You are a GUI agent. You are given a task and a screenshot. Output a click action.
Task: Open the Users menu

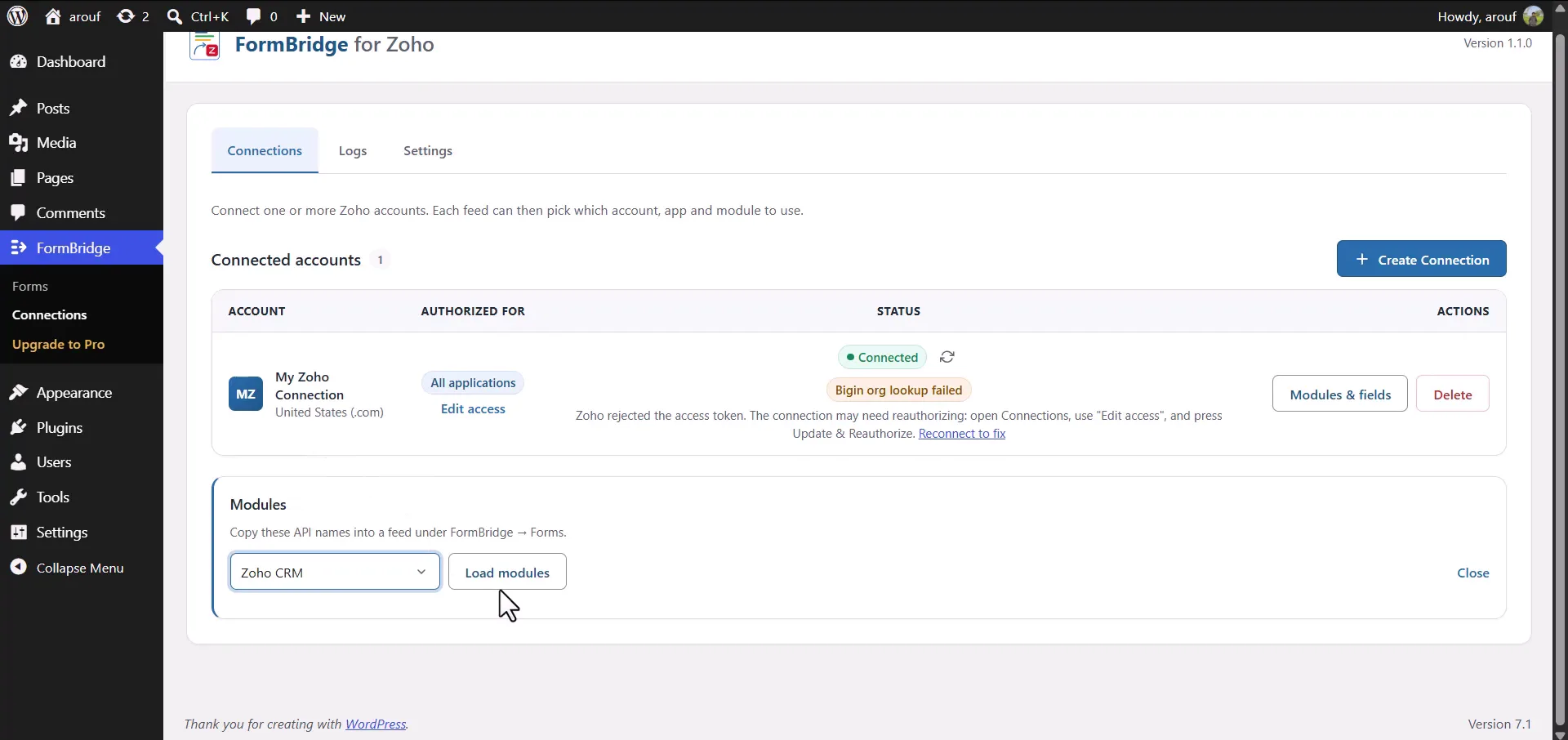pyautogui.click(x=82, y=462)
